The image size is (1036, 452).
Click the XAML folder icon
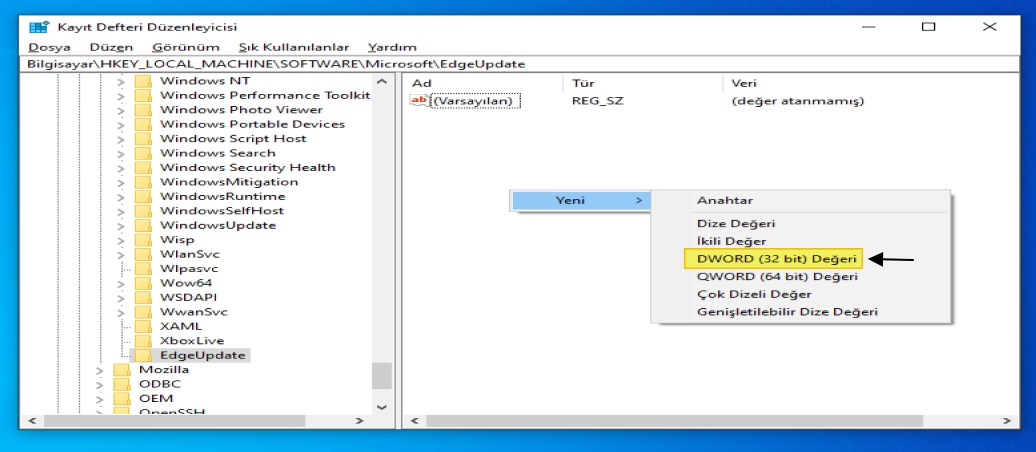[143, 326]
